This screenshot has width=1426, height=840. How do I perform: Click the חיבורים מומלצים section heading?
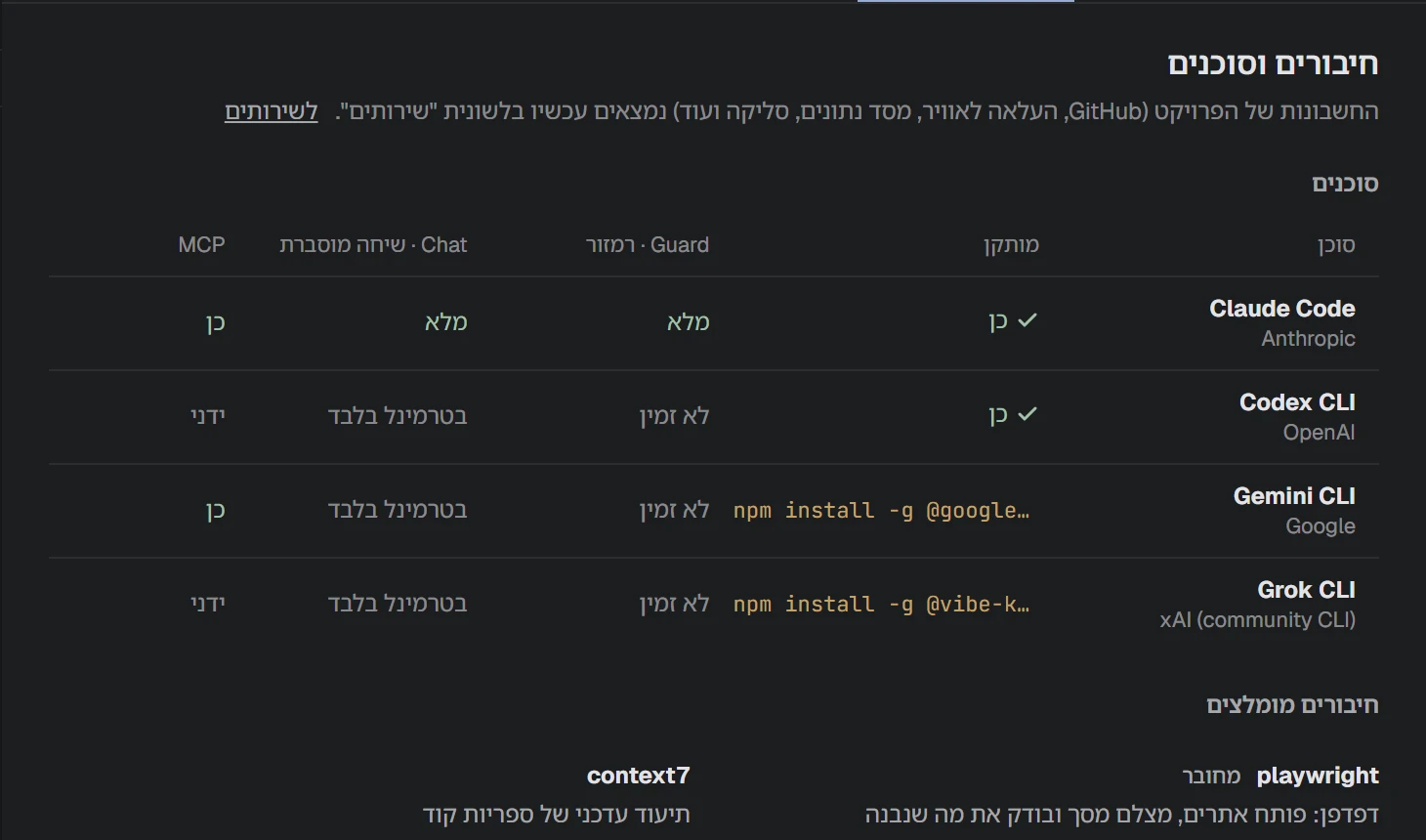1292,705
